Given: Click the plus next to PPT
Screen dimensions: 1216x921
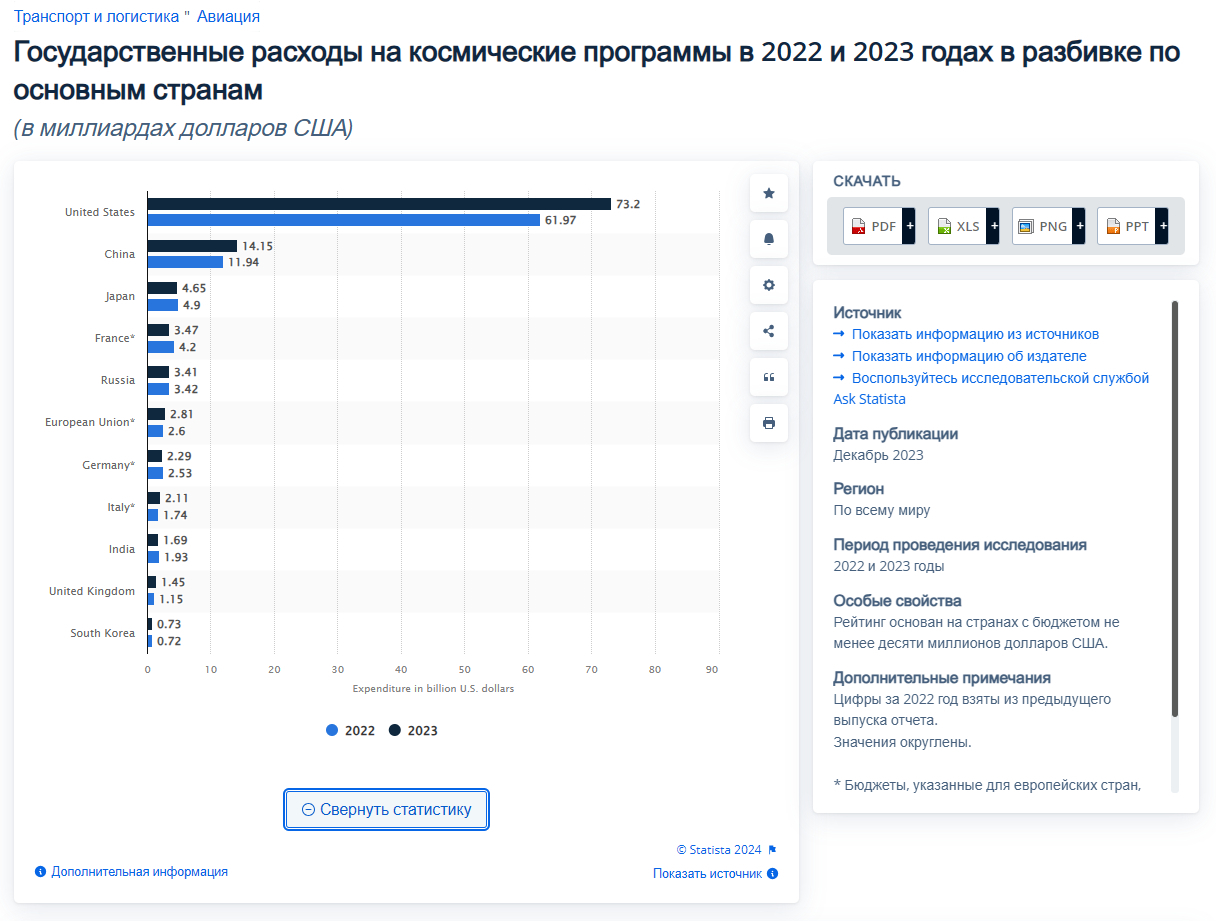Looking at the screenshot, I should [x=1162, y=226].
